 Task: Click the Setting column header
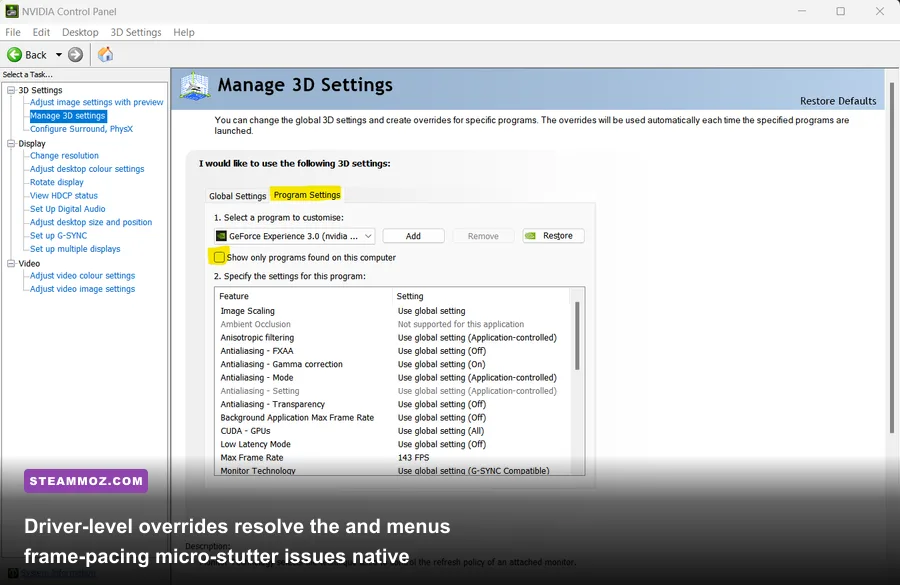(481, 296)
